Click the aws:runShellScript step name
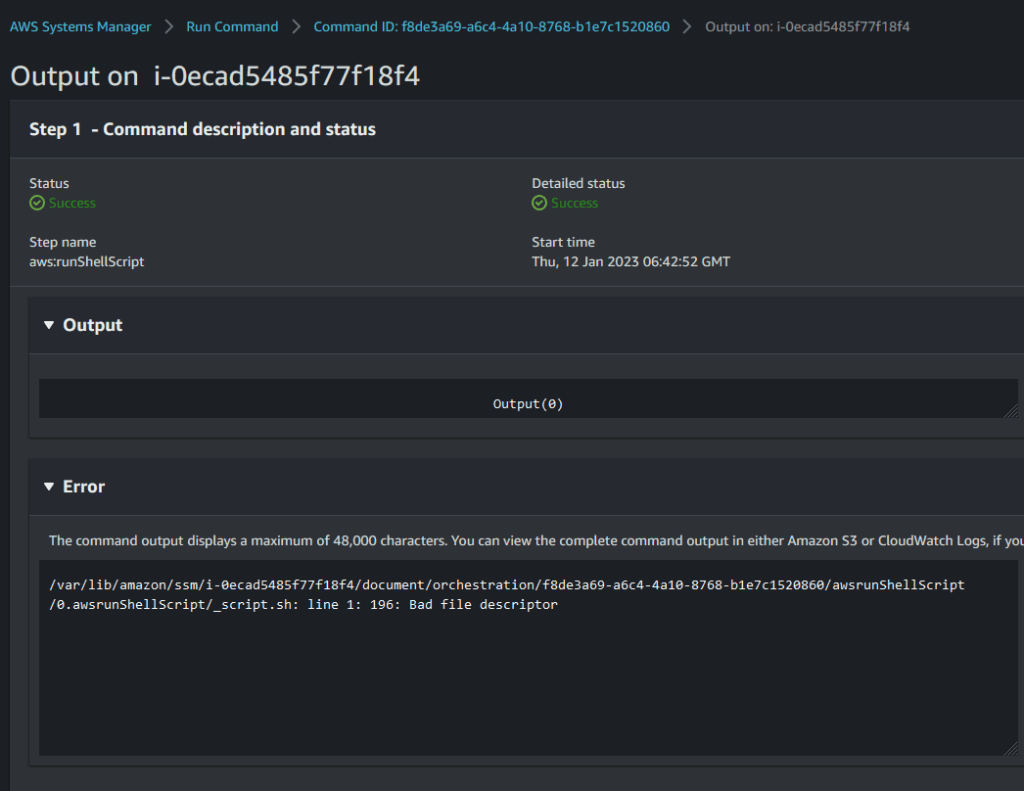1024x791 pixels. click(x=86, y=262)
